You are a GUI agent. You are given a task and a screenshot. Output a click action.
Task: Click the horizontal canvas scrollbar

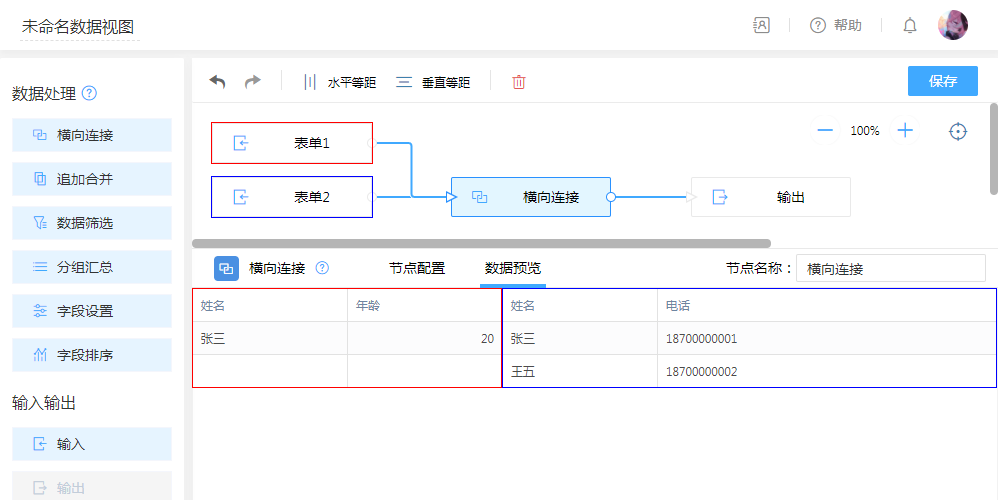click(x=480, y=243)
